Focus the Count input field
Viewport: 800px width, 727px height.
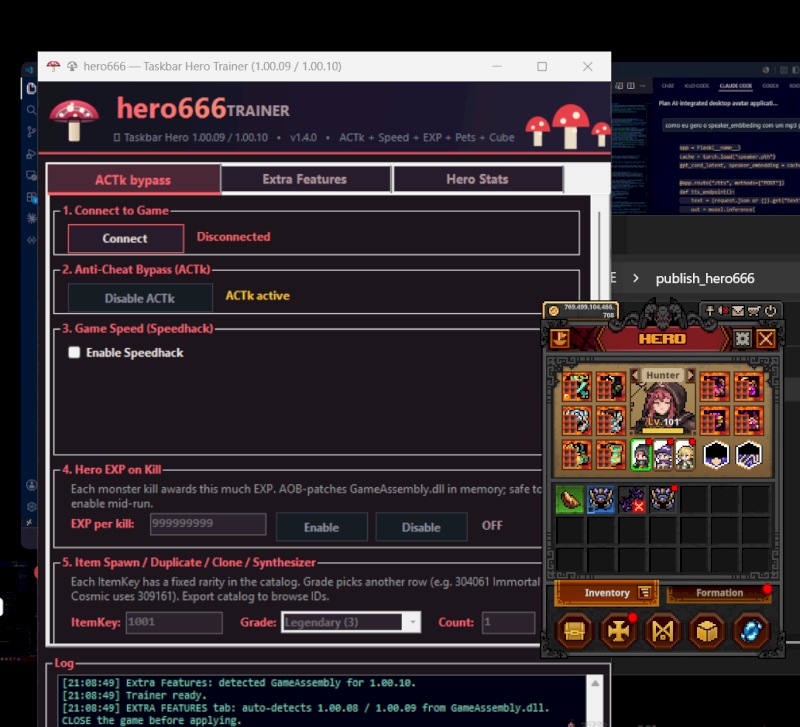point(509,622)
